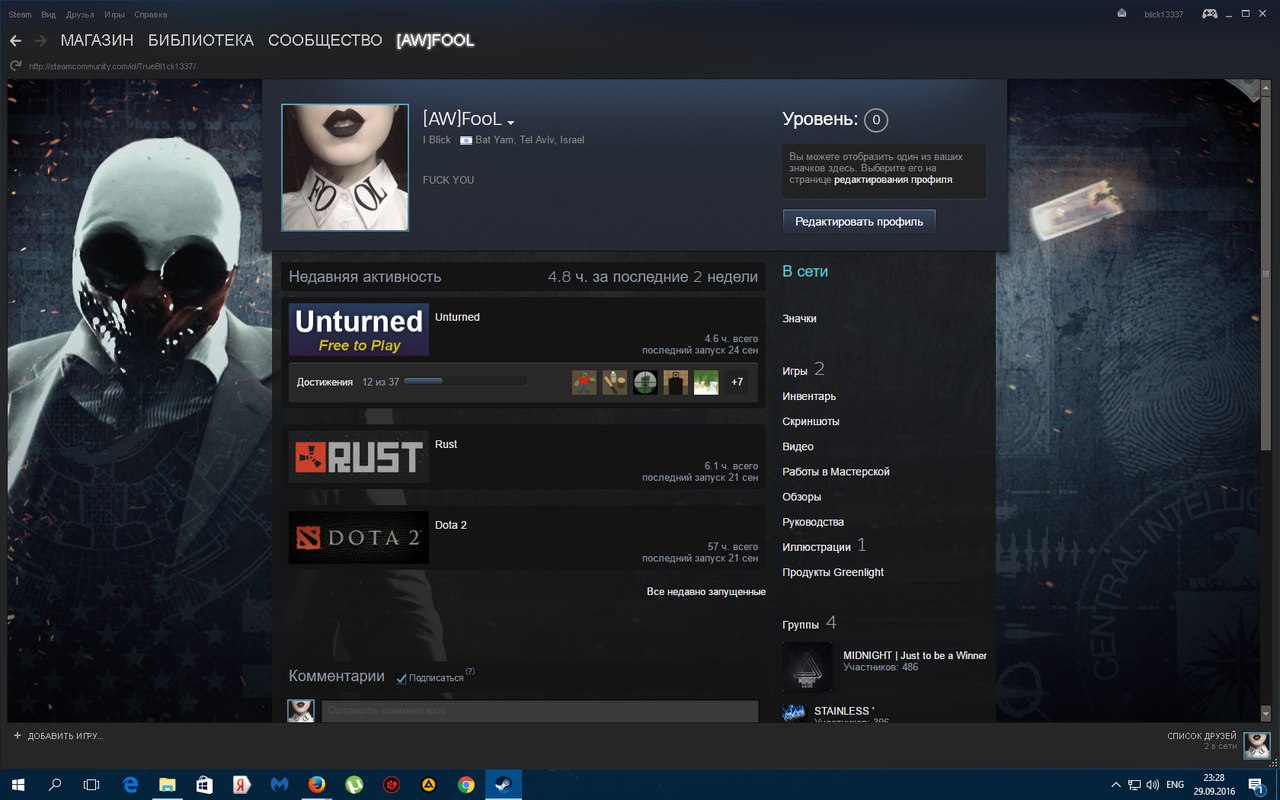The image size is (1280, 800).
Task: Open the friends list avatar icon
Action: 1257,746
